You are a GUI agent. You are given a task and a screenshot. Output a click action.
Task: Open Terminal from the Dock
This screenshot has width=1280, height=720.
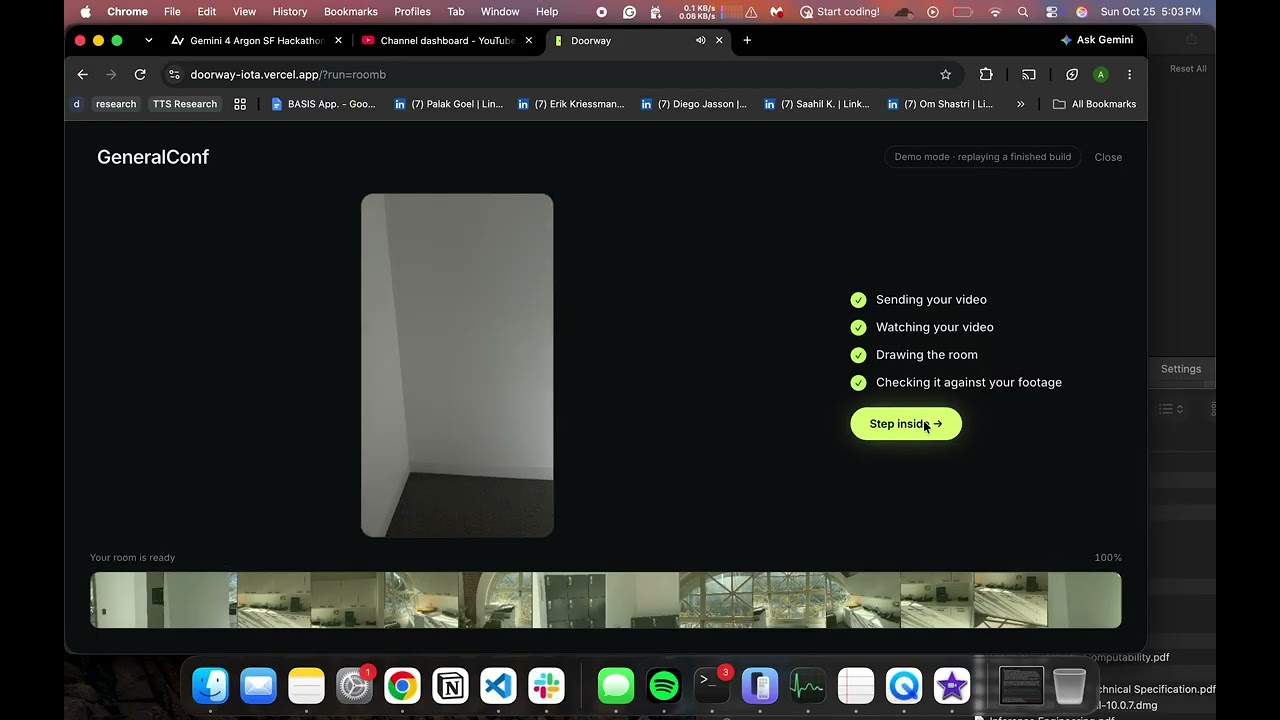click(x=712, y=686)
